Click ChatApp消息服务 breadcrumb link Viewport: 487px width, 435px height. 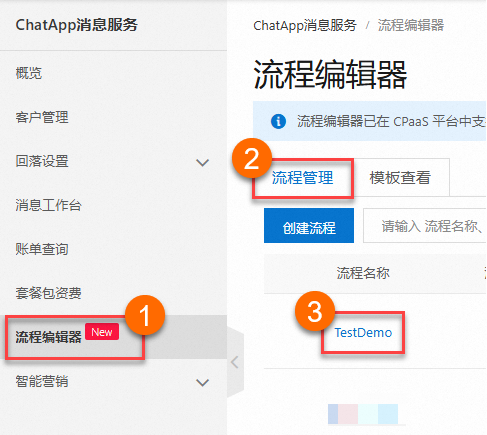pos(305,25)
